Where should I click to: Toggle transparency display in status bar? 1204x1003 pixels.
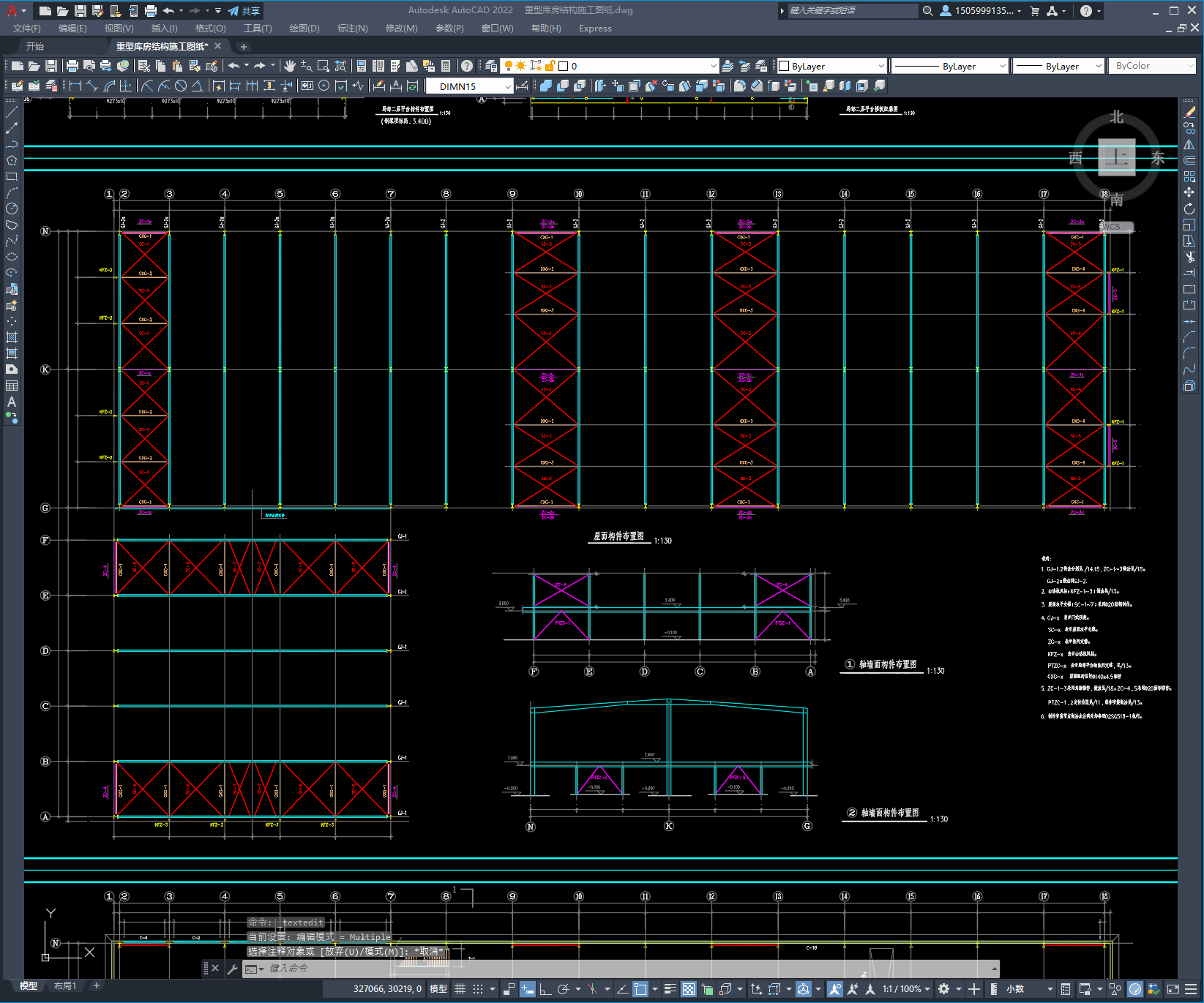(x=689, y=989)
